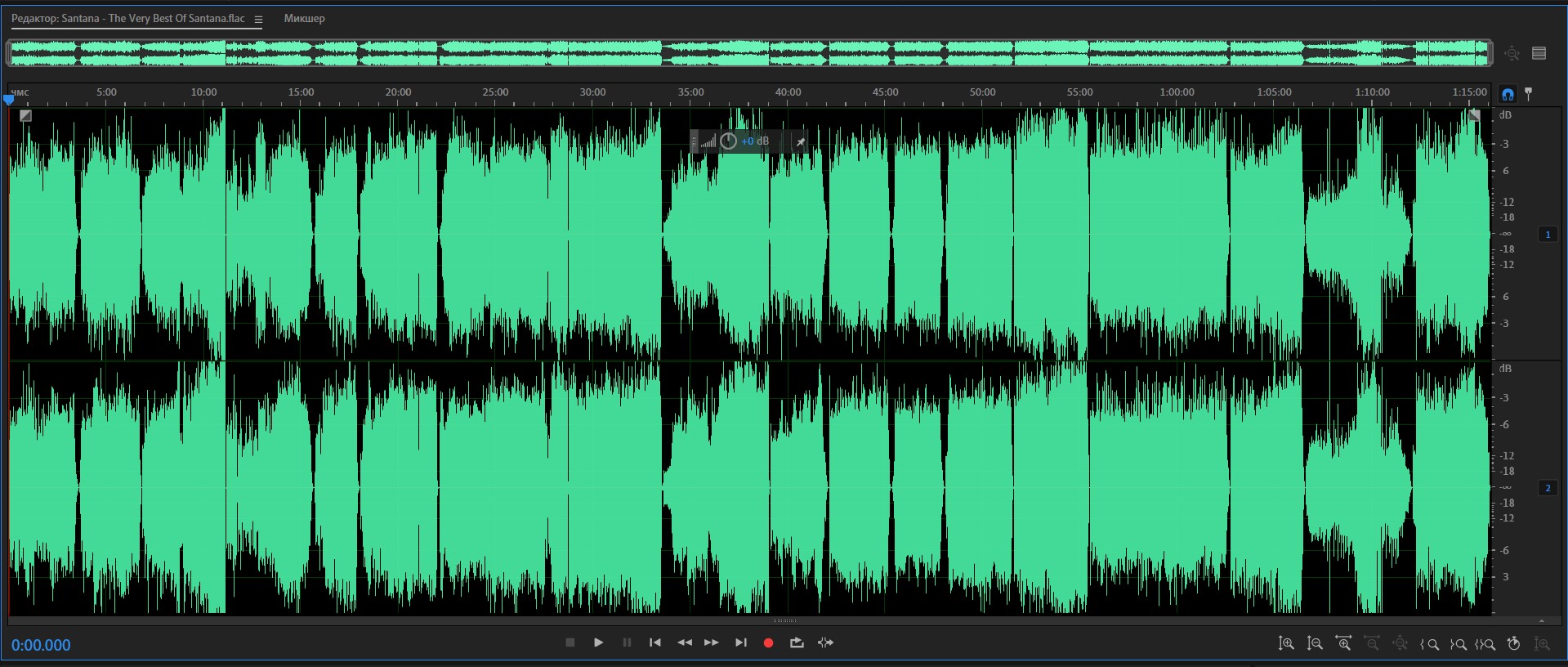Viewport: 1568px width, 667px height.
Task: Click the +0 dB gain knob in HUD
Action: click(728, 141)
